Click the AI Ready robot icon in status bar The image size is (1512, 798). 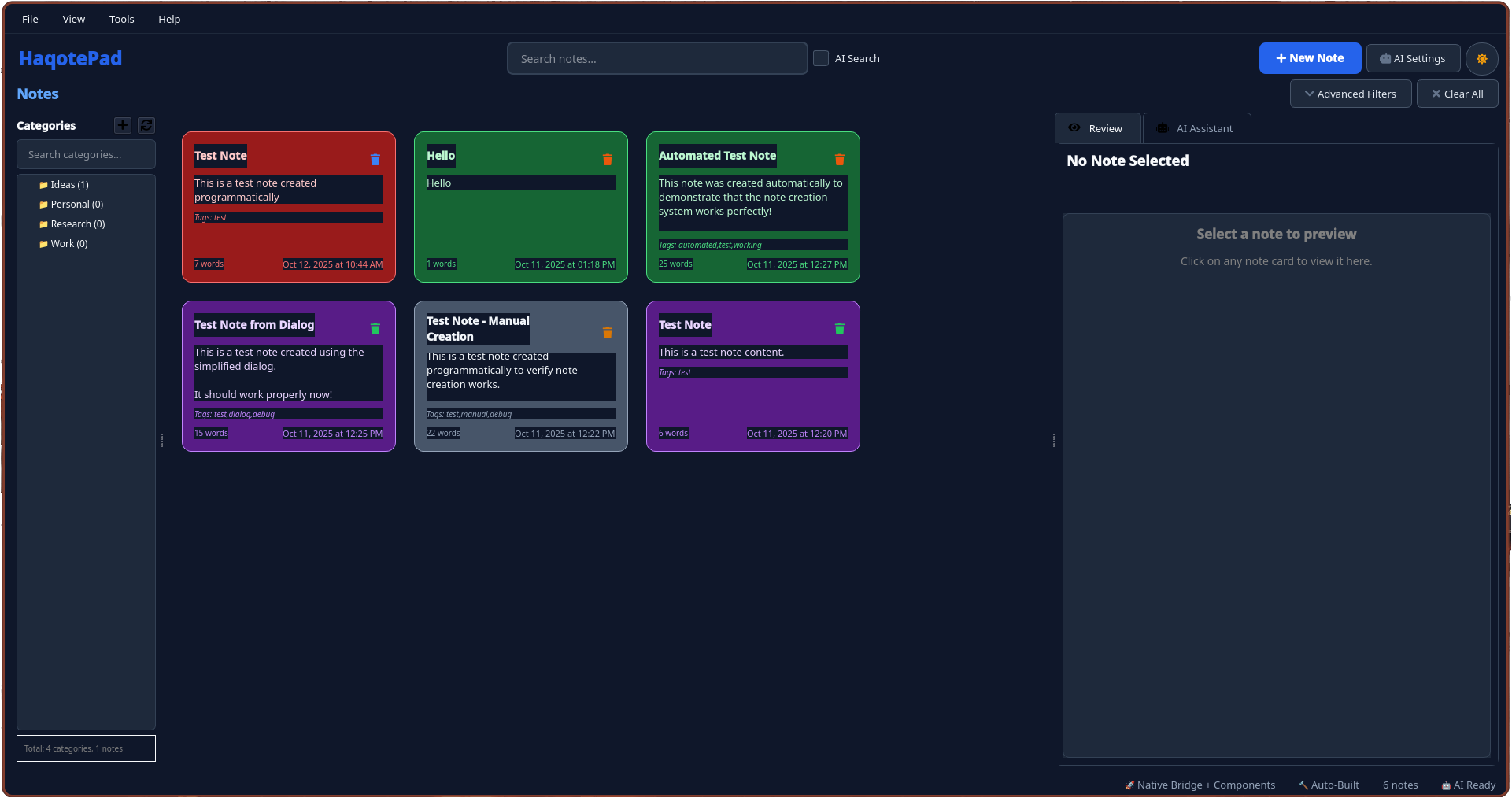click(x=1446, y=785)
